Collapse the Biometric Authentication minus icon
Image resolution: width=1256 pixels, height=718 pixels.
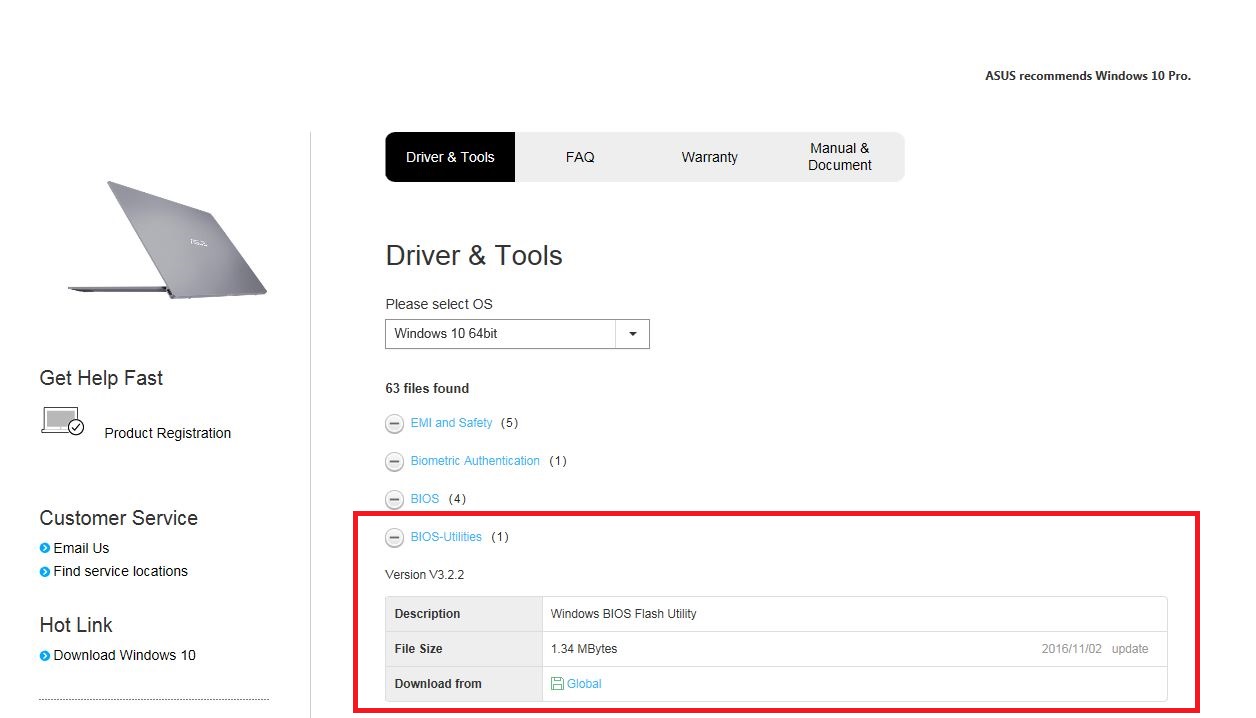[x=395, y=461]
